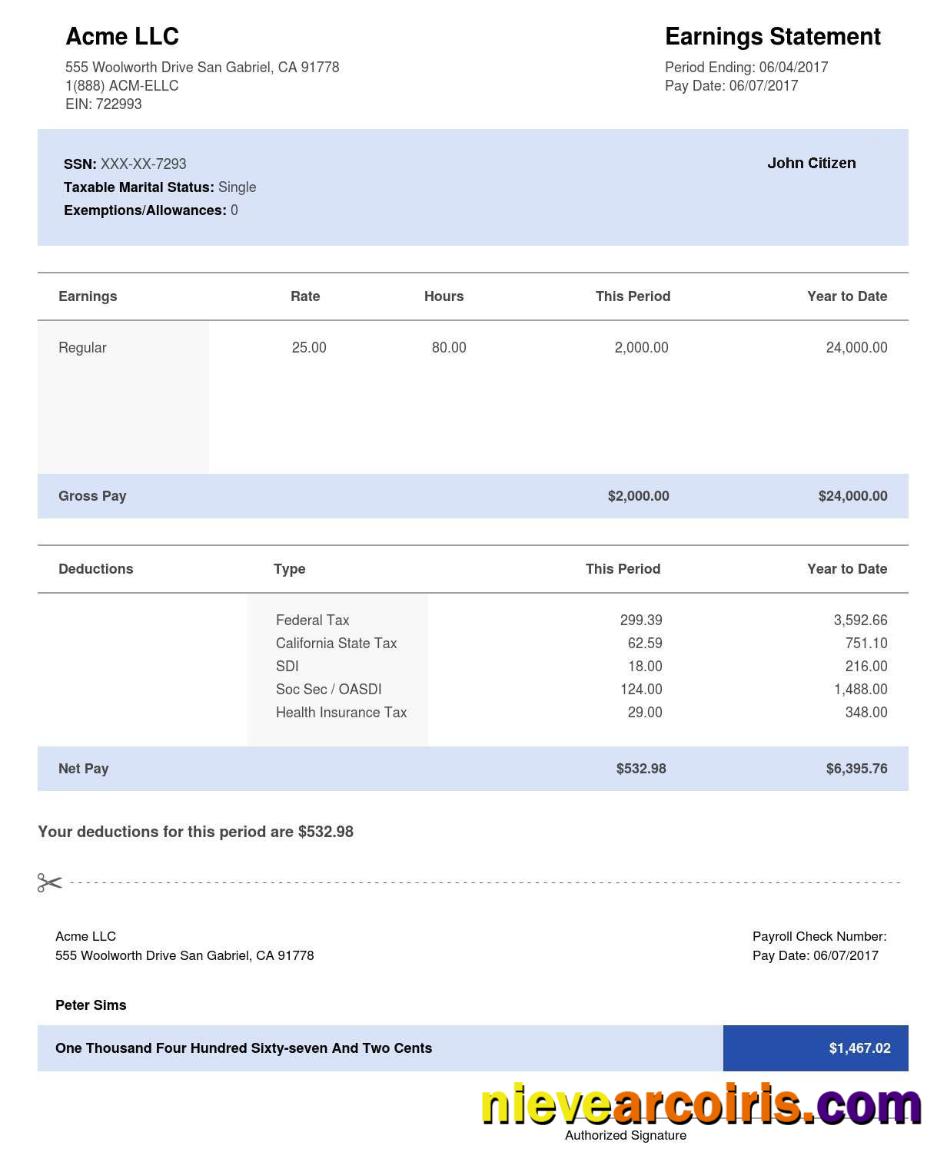Click the Authorized Signature label
This screenshot has width=947, height=1165.
[625, 1135]
